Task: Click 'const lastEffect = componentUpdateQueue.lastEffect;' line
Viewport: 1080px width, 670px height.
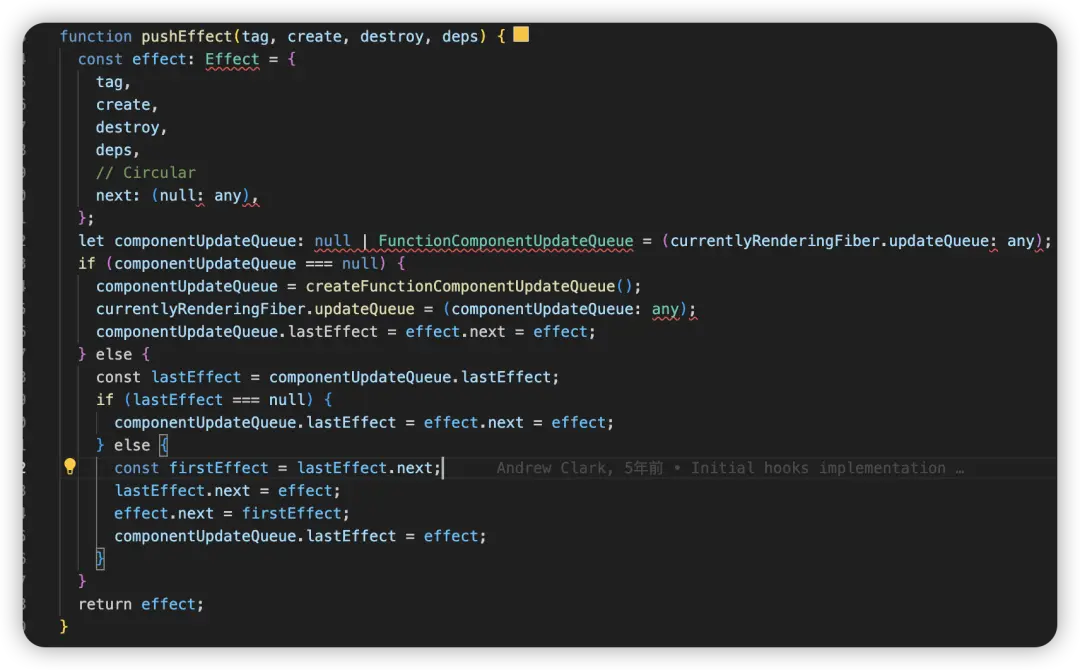Action: tap(327, 377)
